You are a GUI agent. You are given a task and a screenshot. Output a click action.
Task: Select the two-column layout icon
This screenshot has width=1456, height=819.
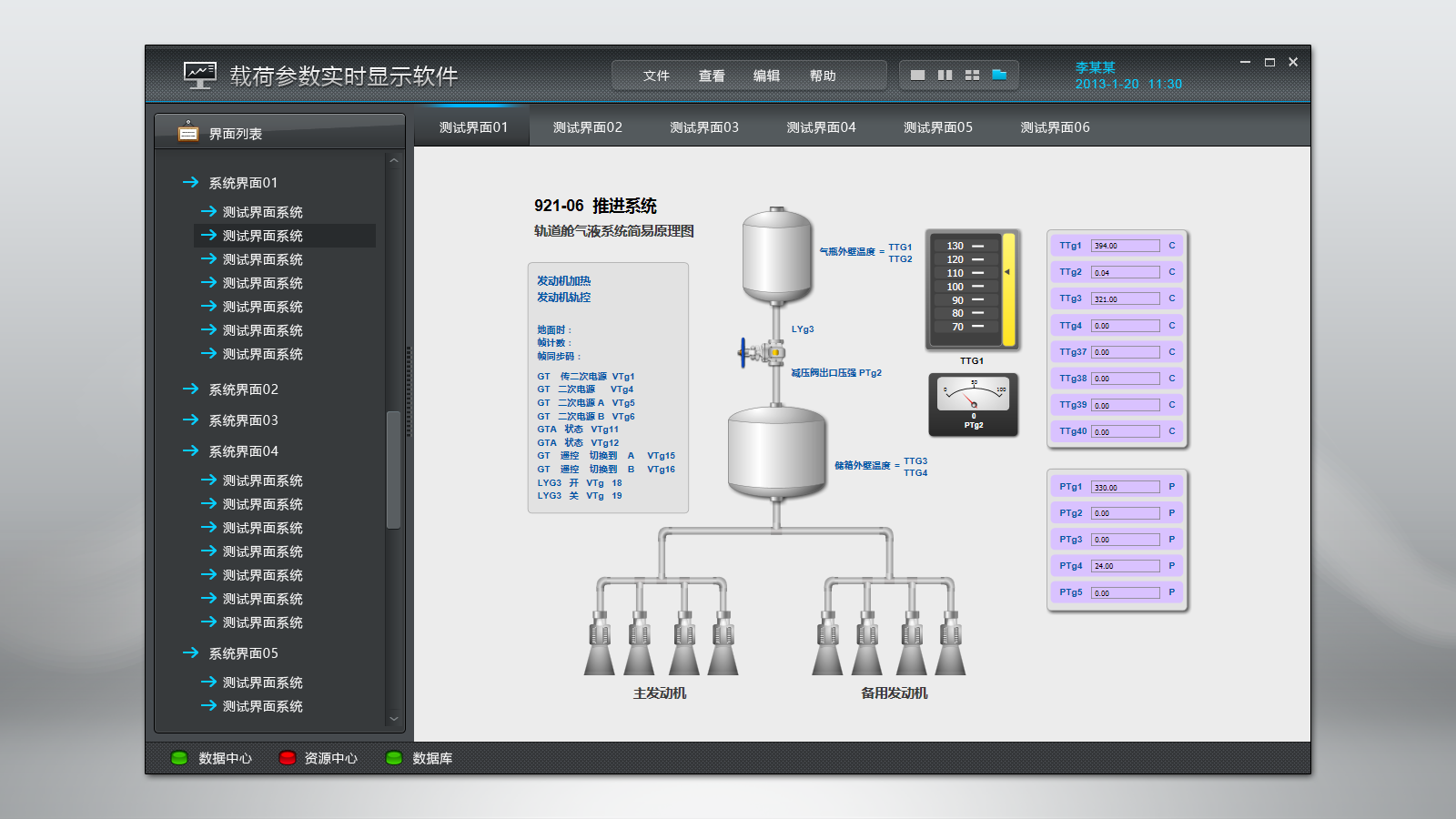coord(945,75)
